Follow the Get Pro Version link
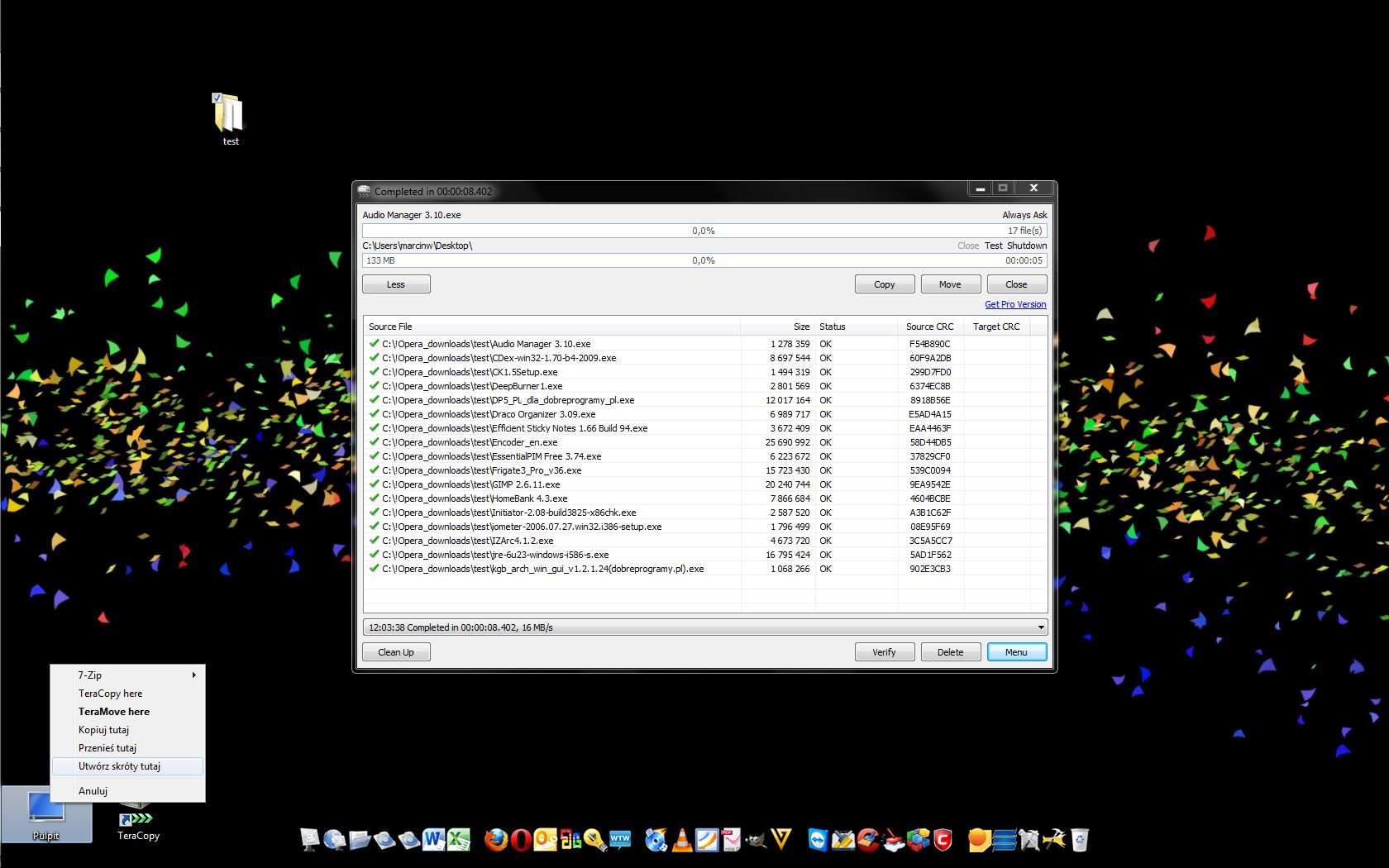The image size is (1389, 868). pyautogui.click(x=1015, y=304)
